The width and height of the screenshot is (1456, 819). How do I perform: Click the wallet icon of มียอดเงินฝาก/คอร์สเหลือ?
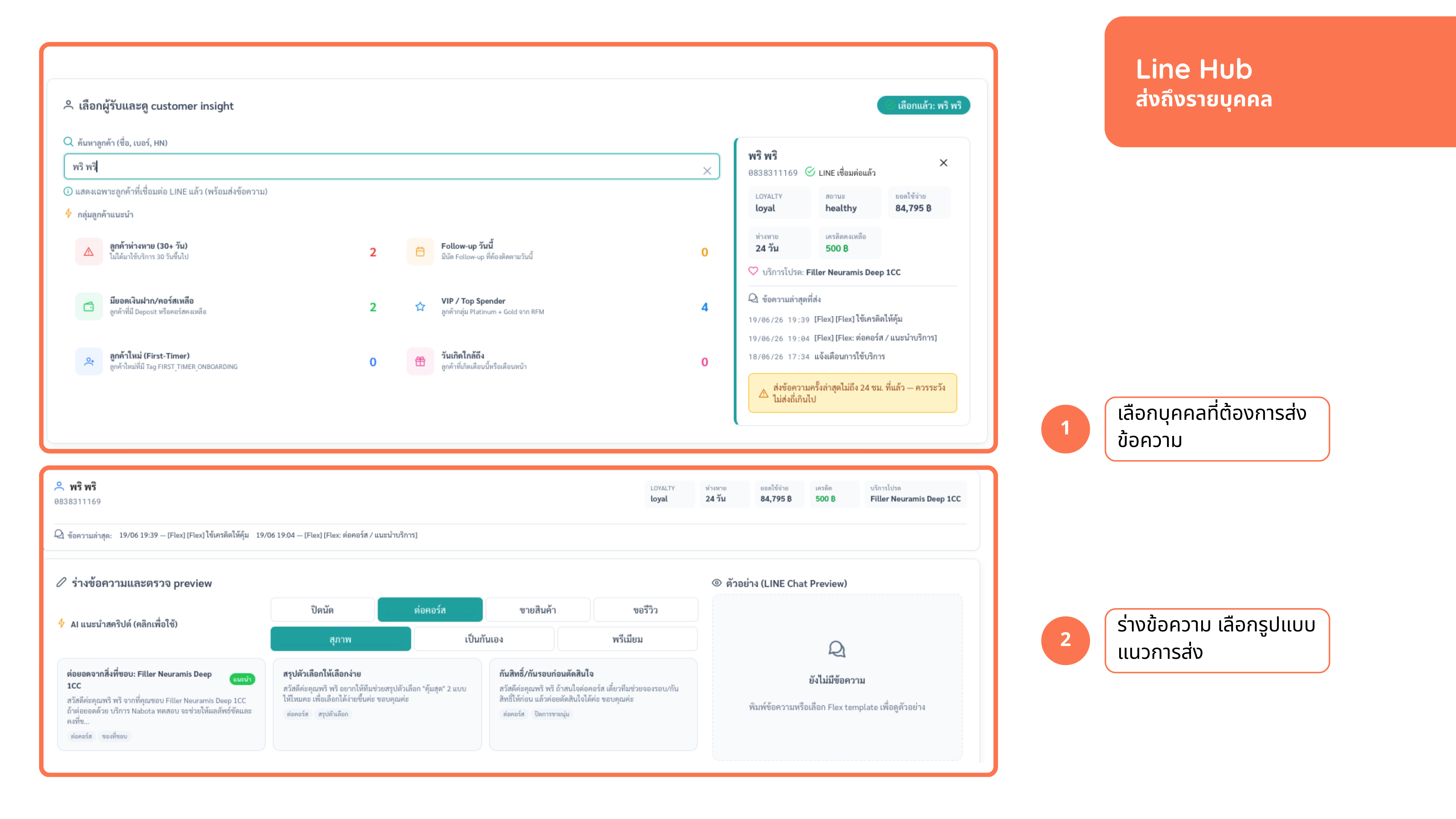(x=89, y=306)
